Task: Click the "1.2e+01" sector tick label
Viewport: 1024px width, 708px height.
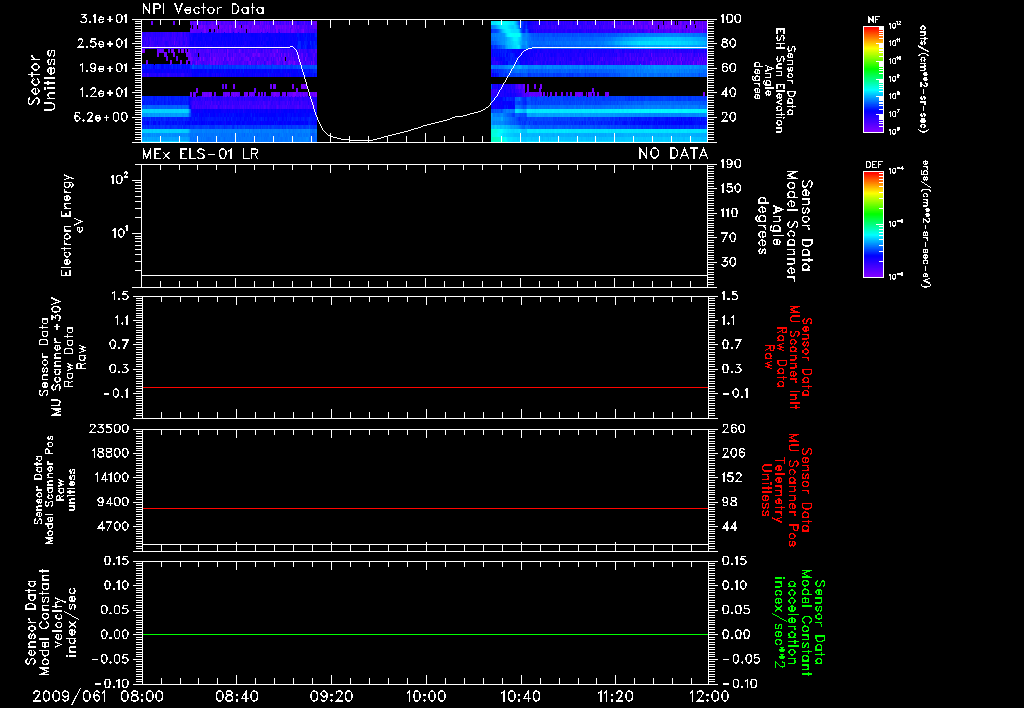Action: 104,92
